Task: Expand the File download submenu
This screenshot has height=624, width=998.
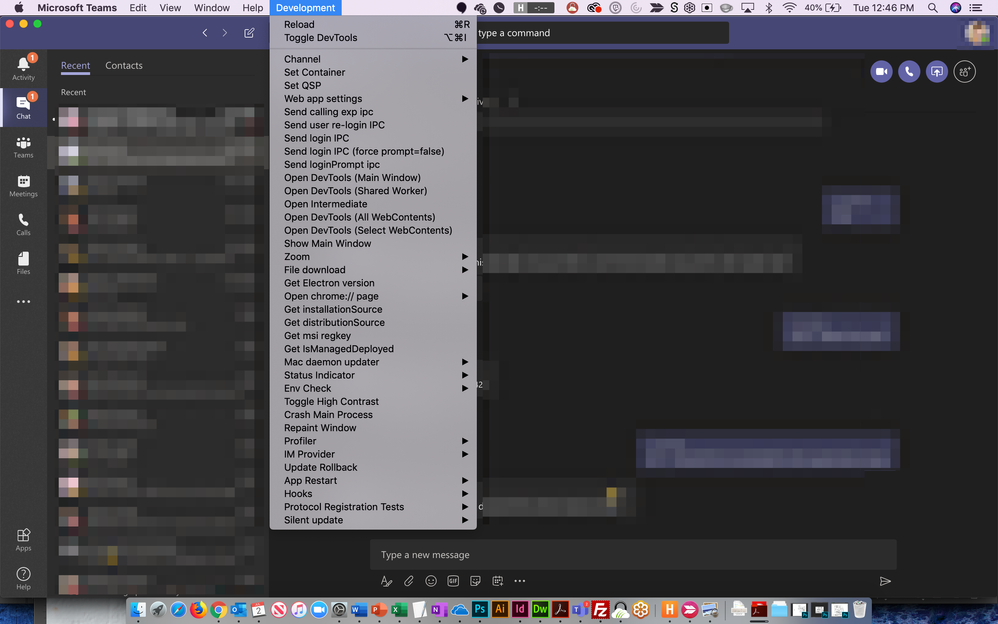Action: pyautogui.click(x=373, y=270)
